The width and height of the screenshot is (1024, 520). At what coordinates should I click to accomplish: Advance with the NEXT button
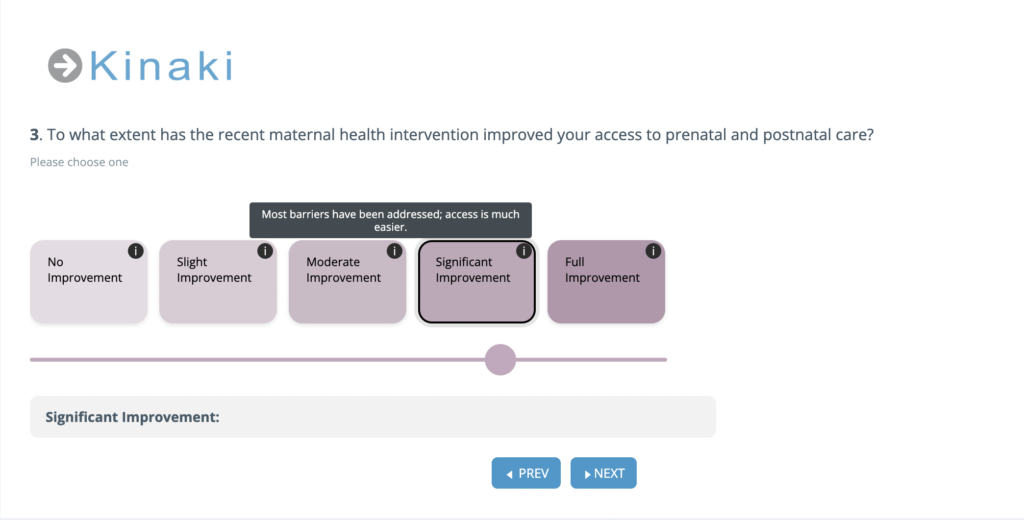click(x=603, y=473)
